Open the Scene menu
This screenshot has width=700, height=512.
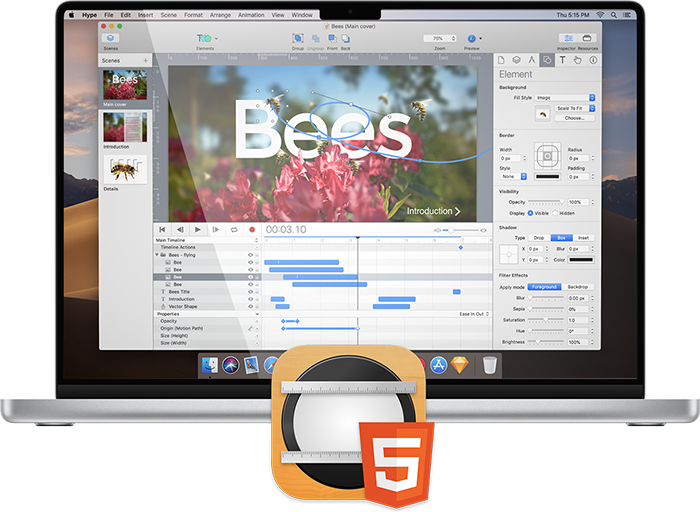[x=169, y=15]
